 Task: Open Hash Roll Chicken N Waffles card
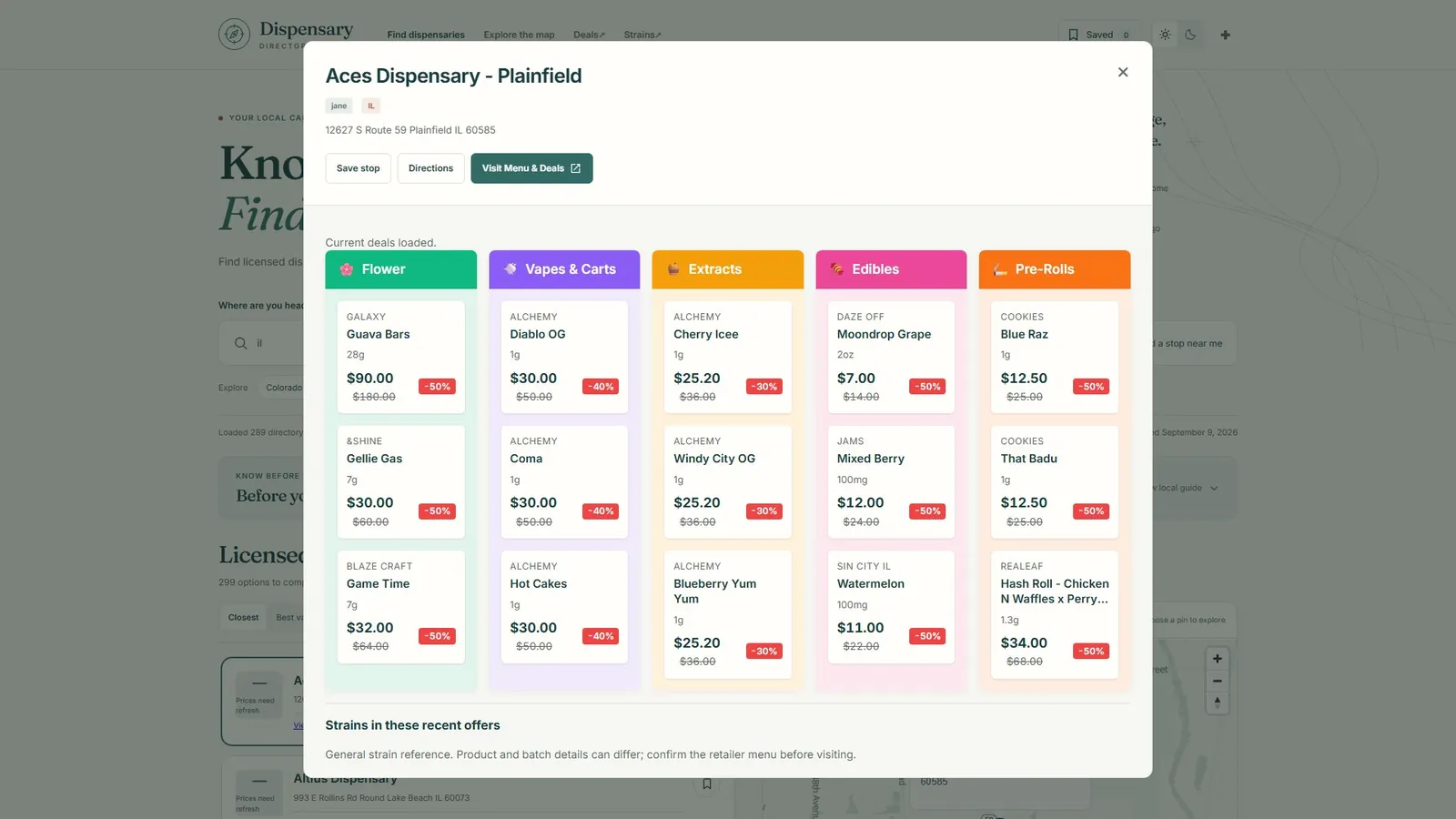tap(1055, 614)
